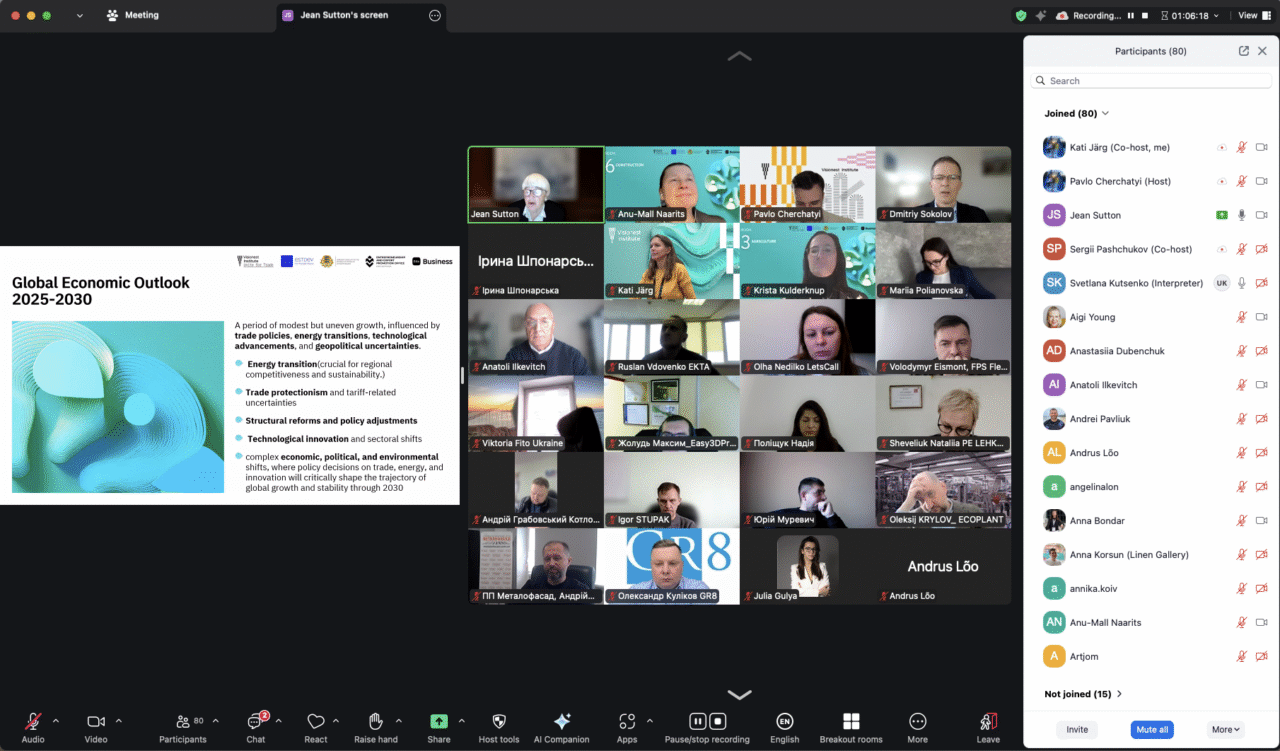Screen dimensions: 1280x751
Task: Open the Chat panel icon
Action: [x=256, y=722]
